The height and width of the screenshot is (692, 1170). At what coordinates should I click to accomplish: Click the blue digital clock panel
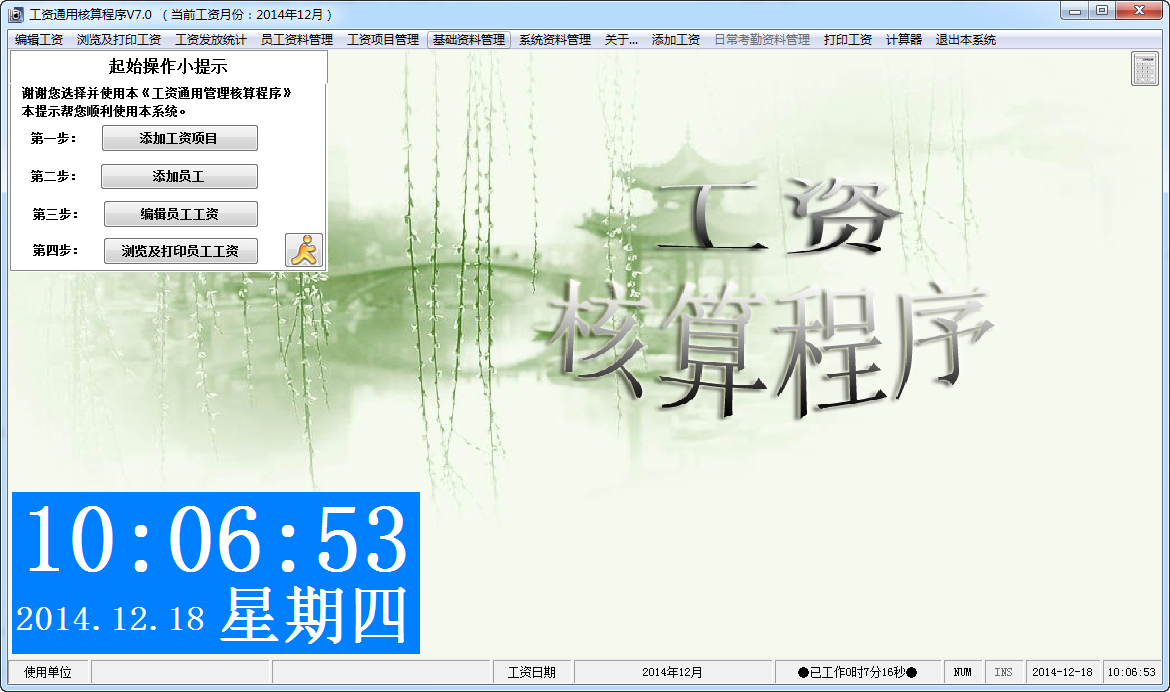[215, 573]
